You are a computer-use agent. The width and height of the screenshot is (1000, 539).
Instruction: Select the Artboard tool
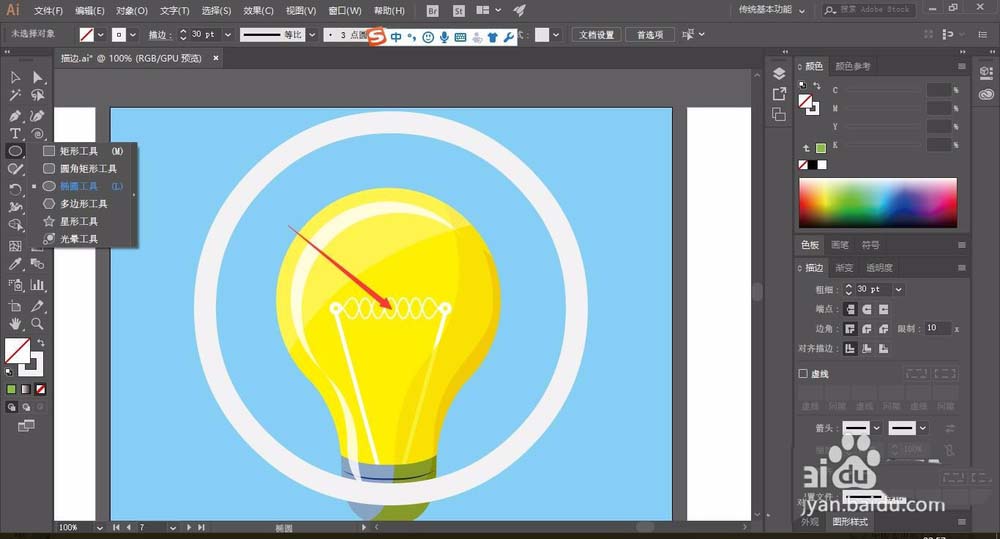click(15, 306)
